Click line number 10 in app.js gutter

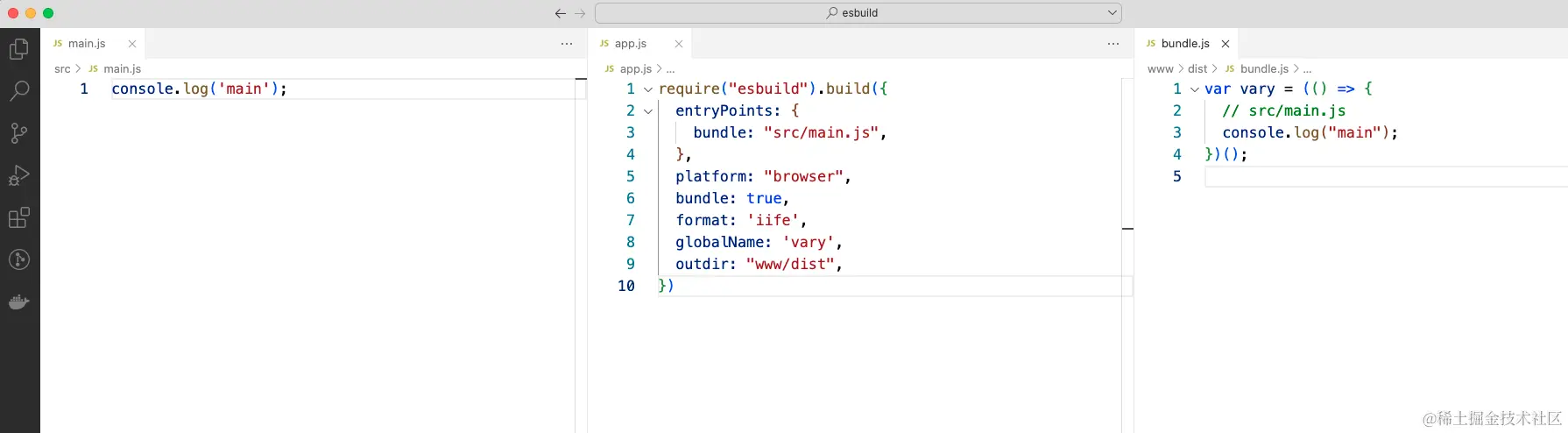click(x=626, y=286)
